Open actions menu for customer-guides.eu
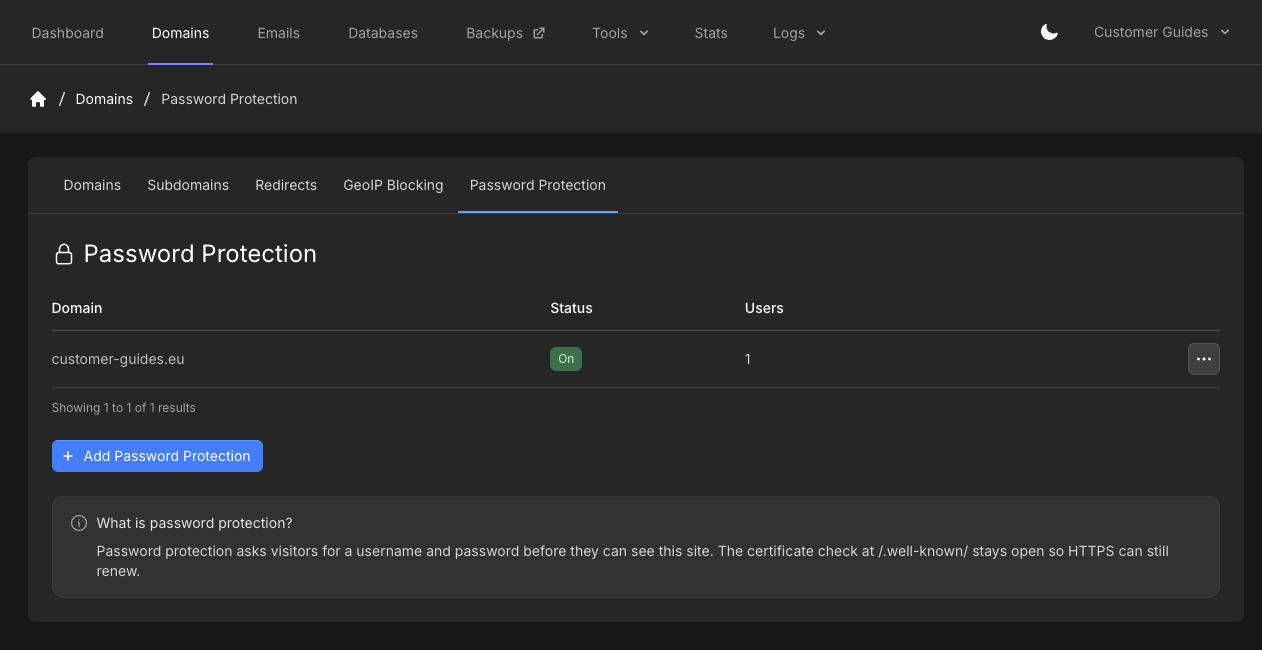Viewport: 1262px width, 650px height. coord(1203,359)
